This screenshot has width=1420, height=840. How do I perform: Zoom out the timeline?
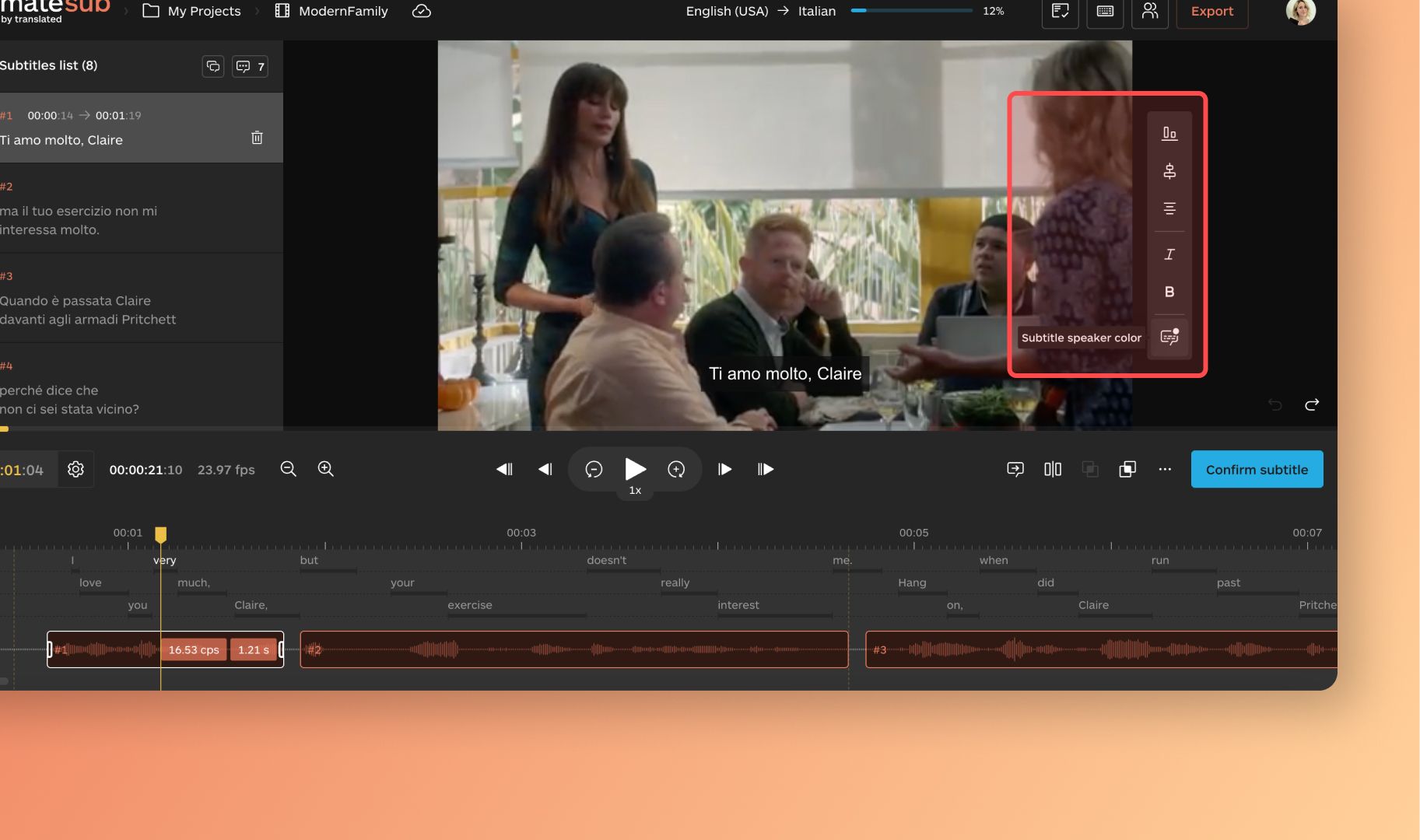(289, 469)
